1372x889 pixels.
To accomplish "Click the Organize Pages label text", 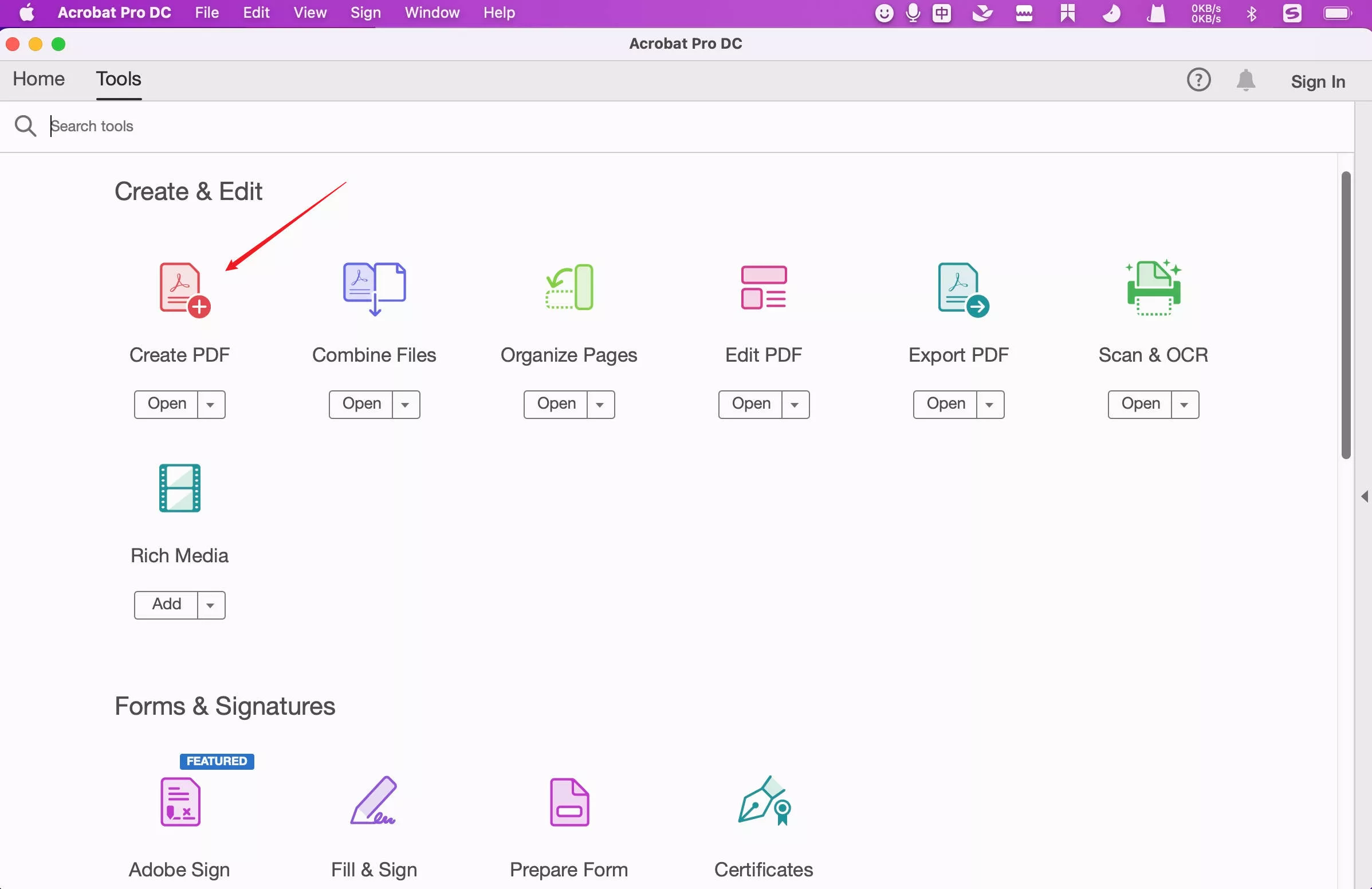I will 569,355.
